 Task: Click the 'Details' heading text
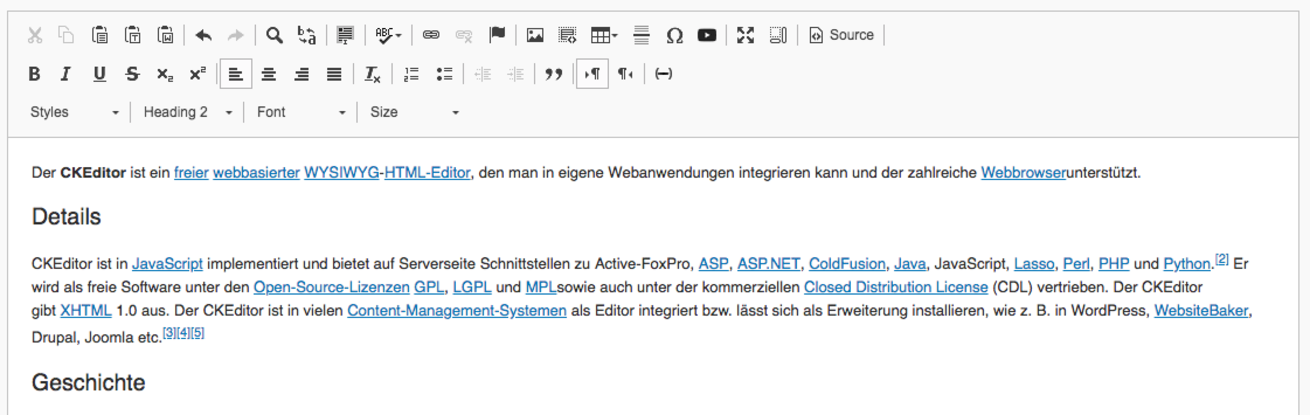point(66,217)
